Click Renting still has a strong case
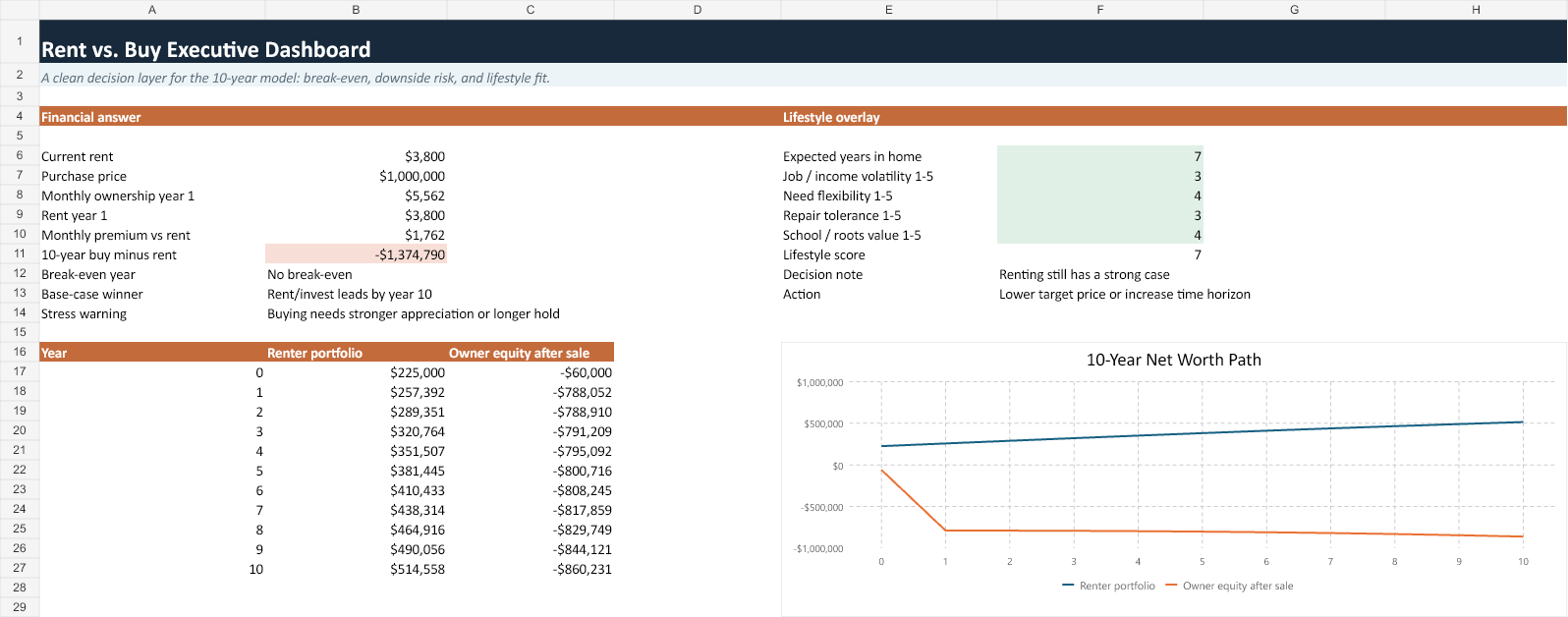Viewport: 1568px width, 617px height. [x=1085, y=274]
